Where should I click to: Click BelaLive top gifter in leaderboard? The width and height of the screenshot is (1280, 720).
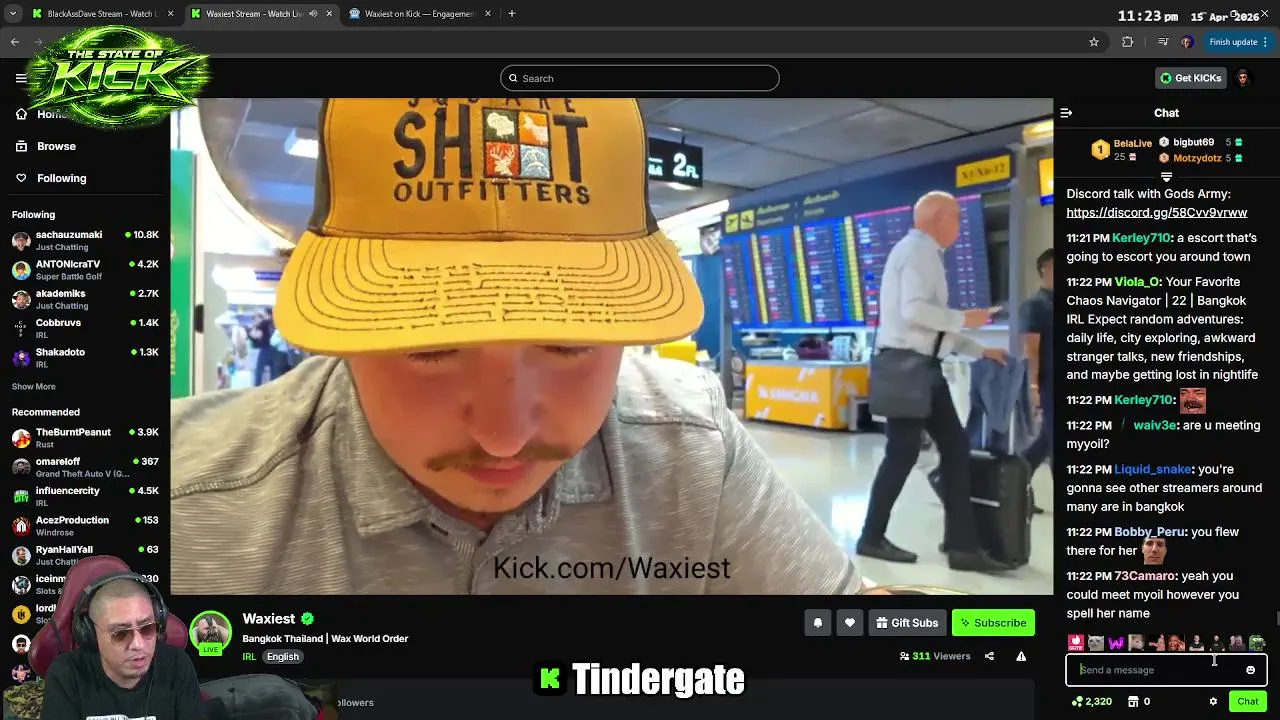1133,143
